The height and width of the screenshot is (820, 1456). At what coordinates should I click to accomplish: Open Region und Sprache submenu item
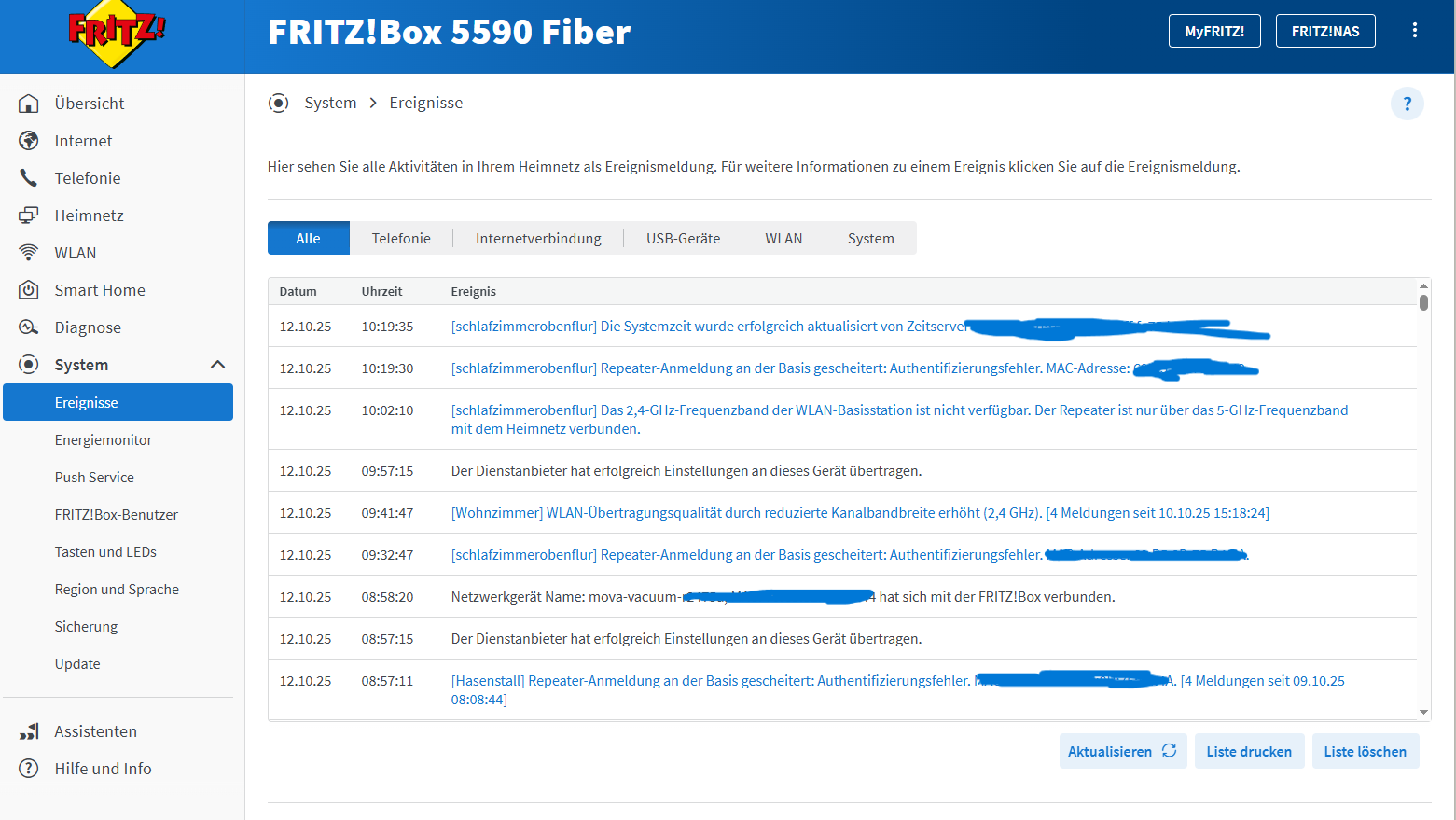[x=117, y=590]
